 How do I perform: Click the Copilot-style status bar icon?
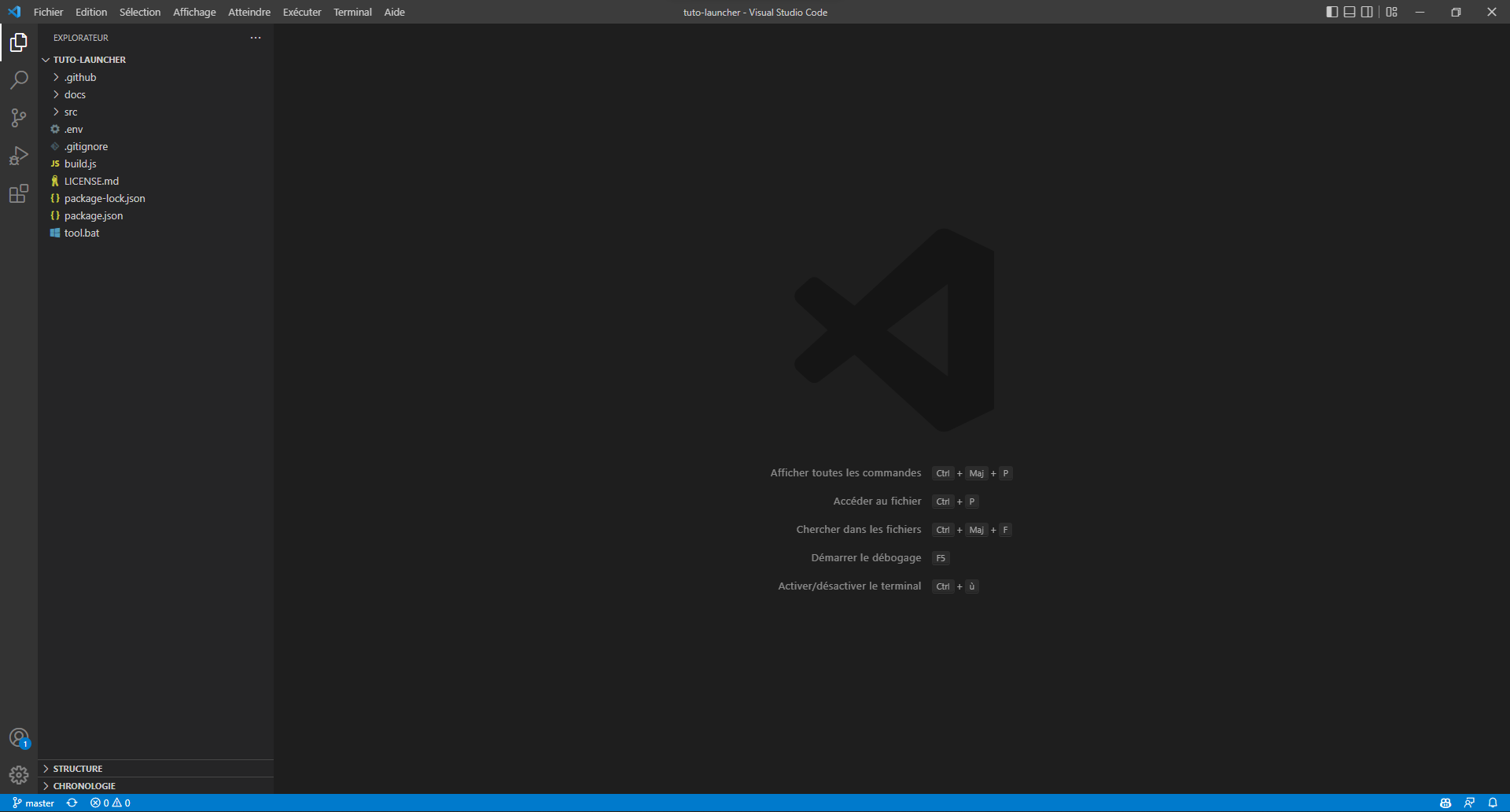coord(1446,803)
